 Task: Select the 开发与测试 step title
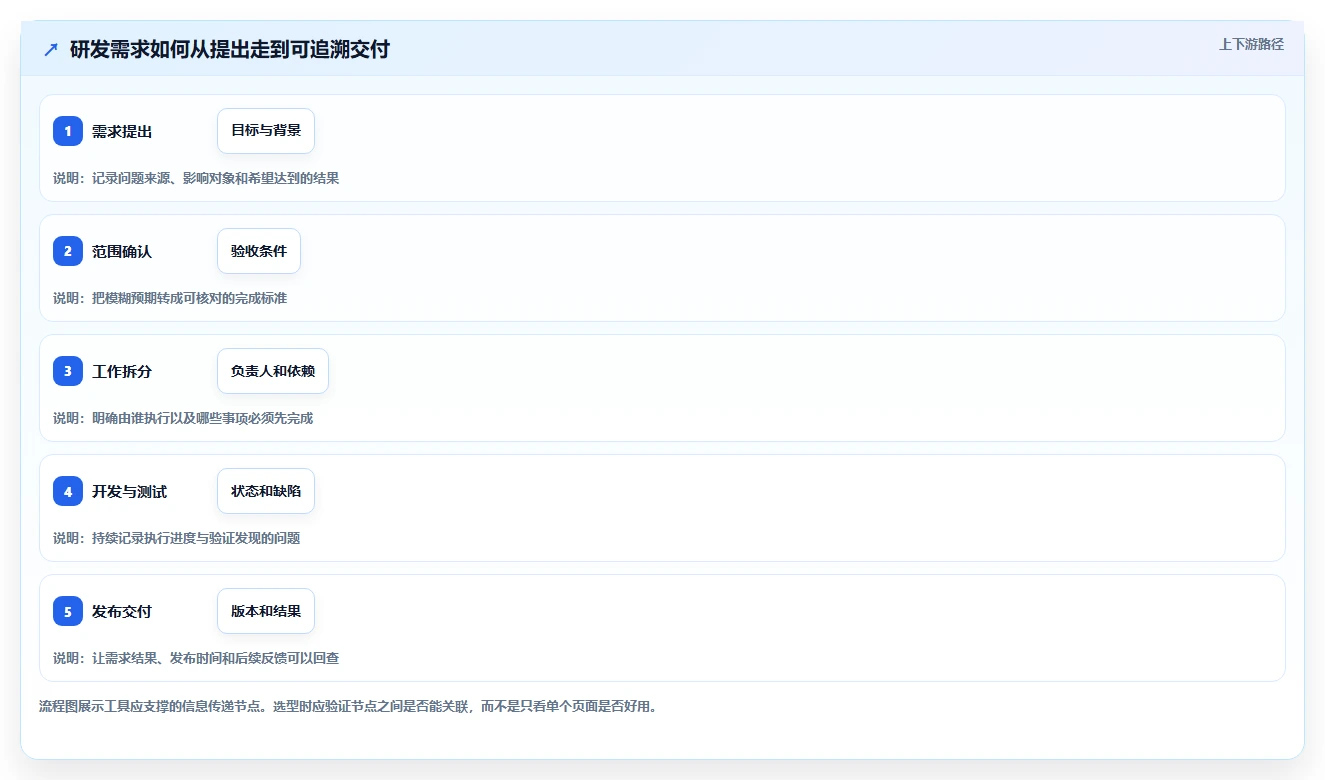[130, 492]
